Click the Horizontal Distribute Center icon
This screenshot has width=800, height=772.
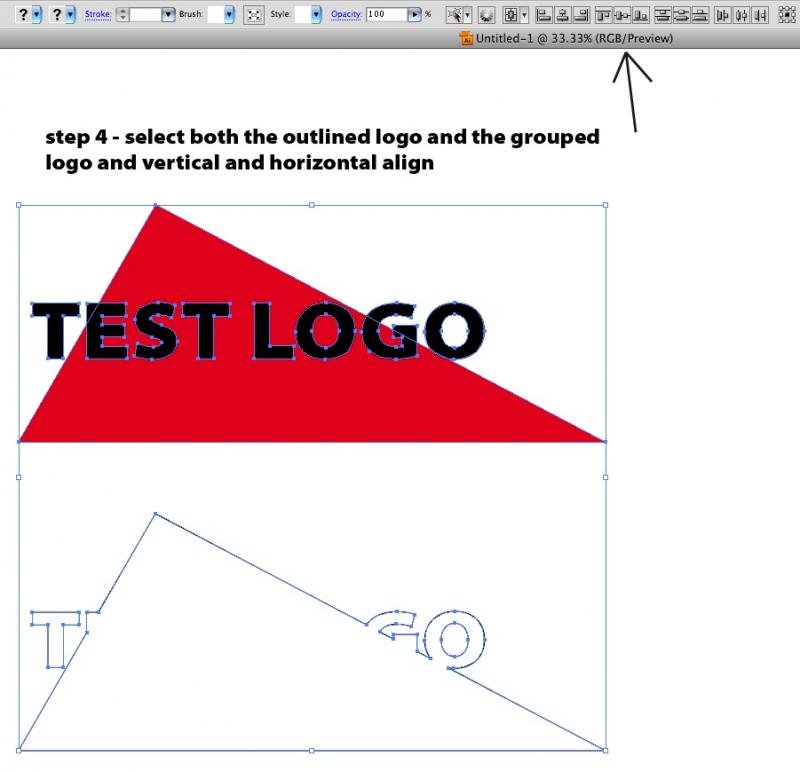tap(741, 15)
